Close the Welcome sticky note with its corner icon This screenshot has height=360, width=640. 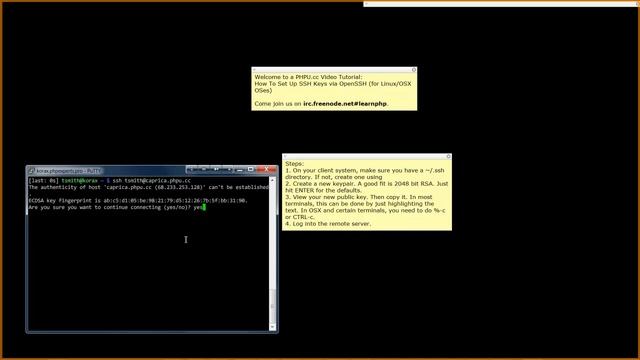coord(413,70)
